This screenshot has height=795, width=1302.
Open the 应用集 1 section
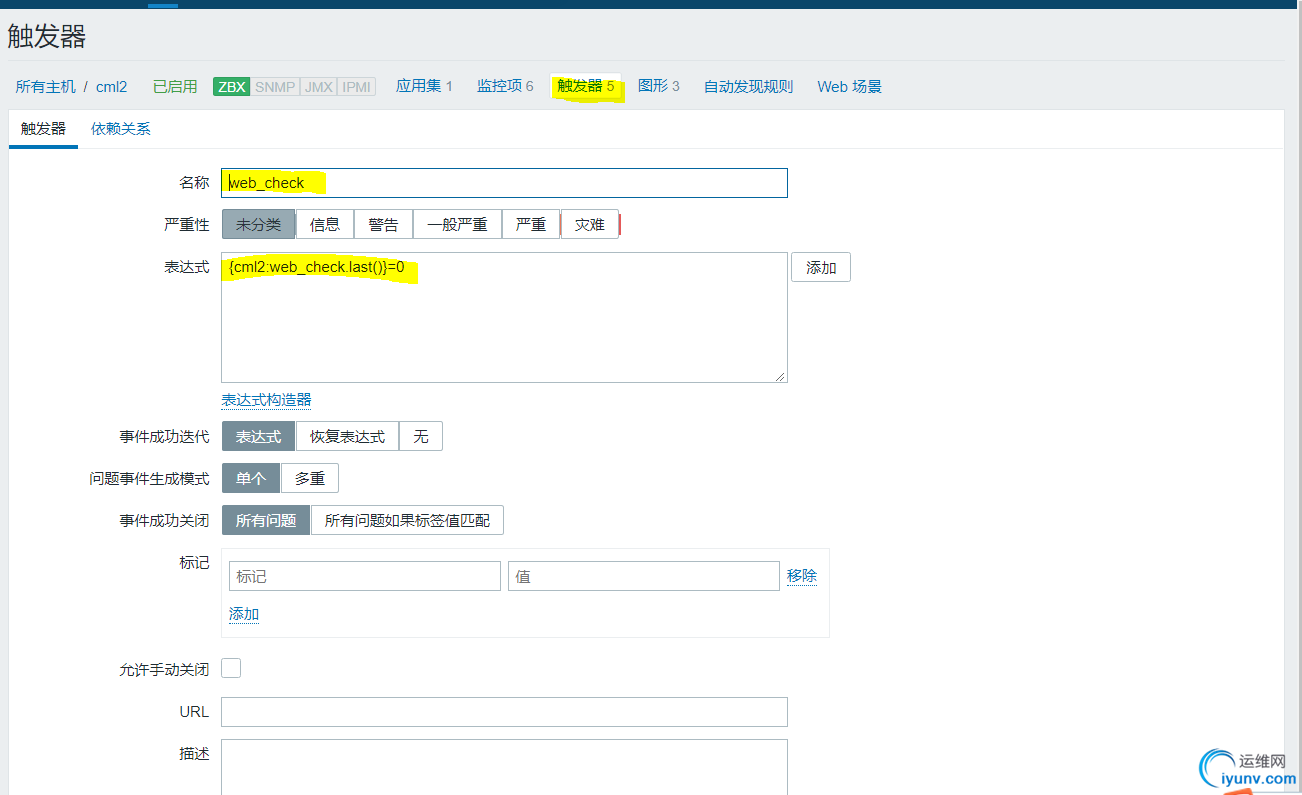tap(424, 86)
